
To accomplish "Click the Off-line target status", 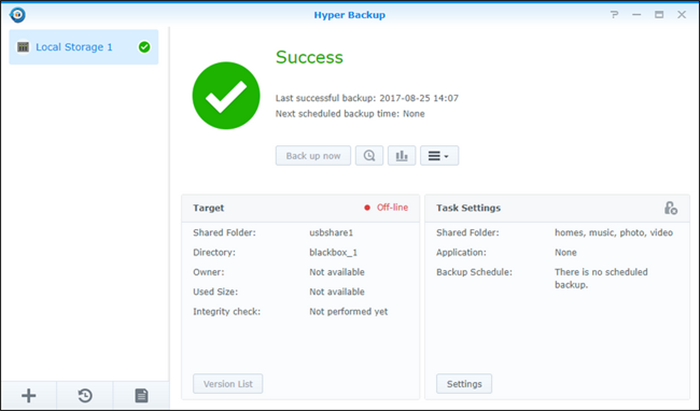I will pyautogui.click(x=386, y=208).
